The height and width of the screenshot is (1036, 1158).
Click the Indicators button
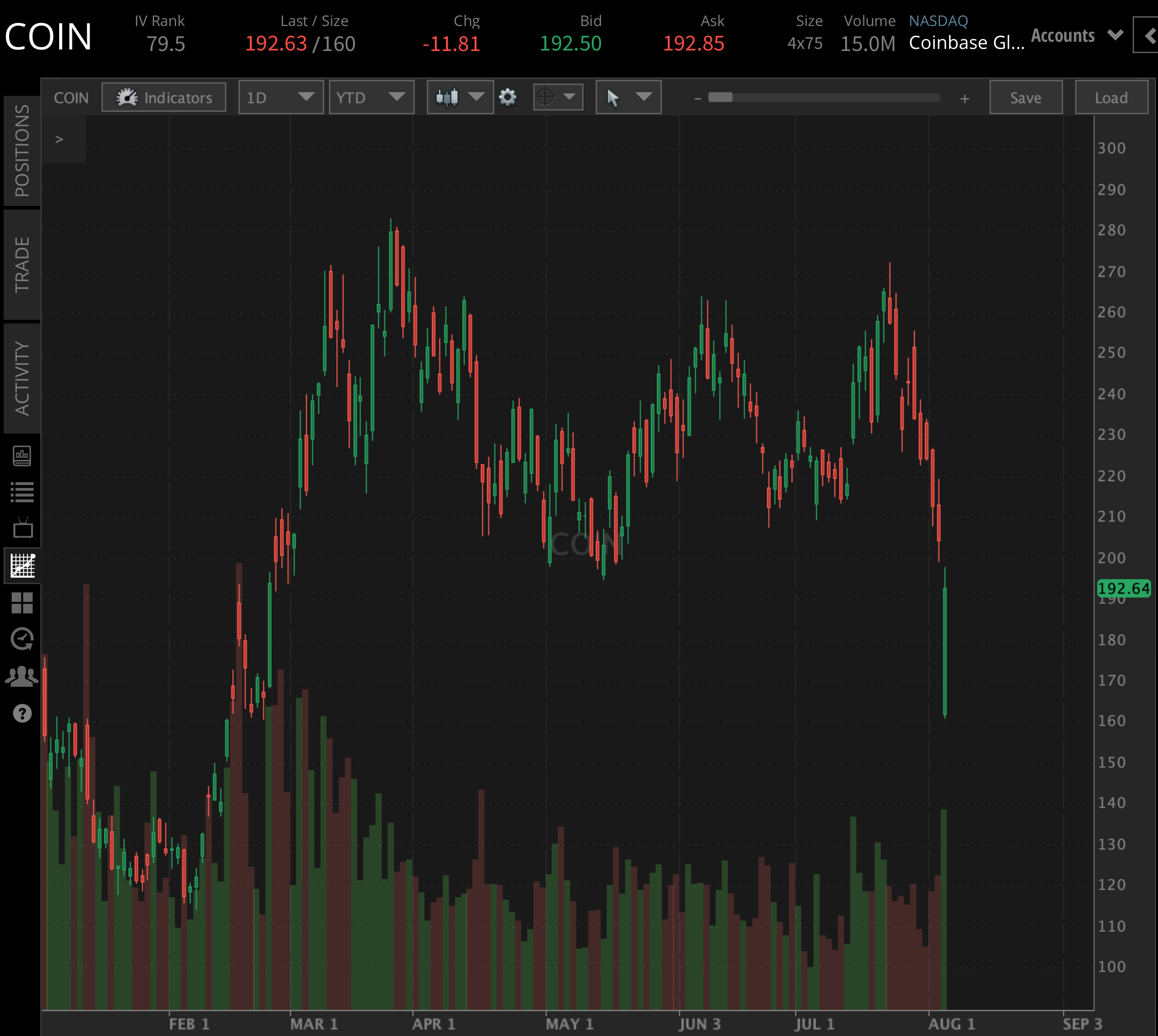(x=164, y=97)
